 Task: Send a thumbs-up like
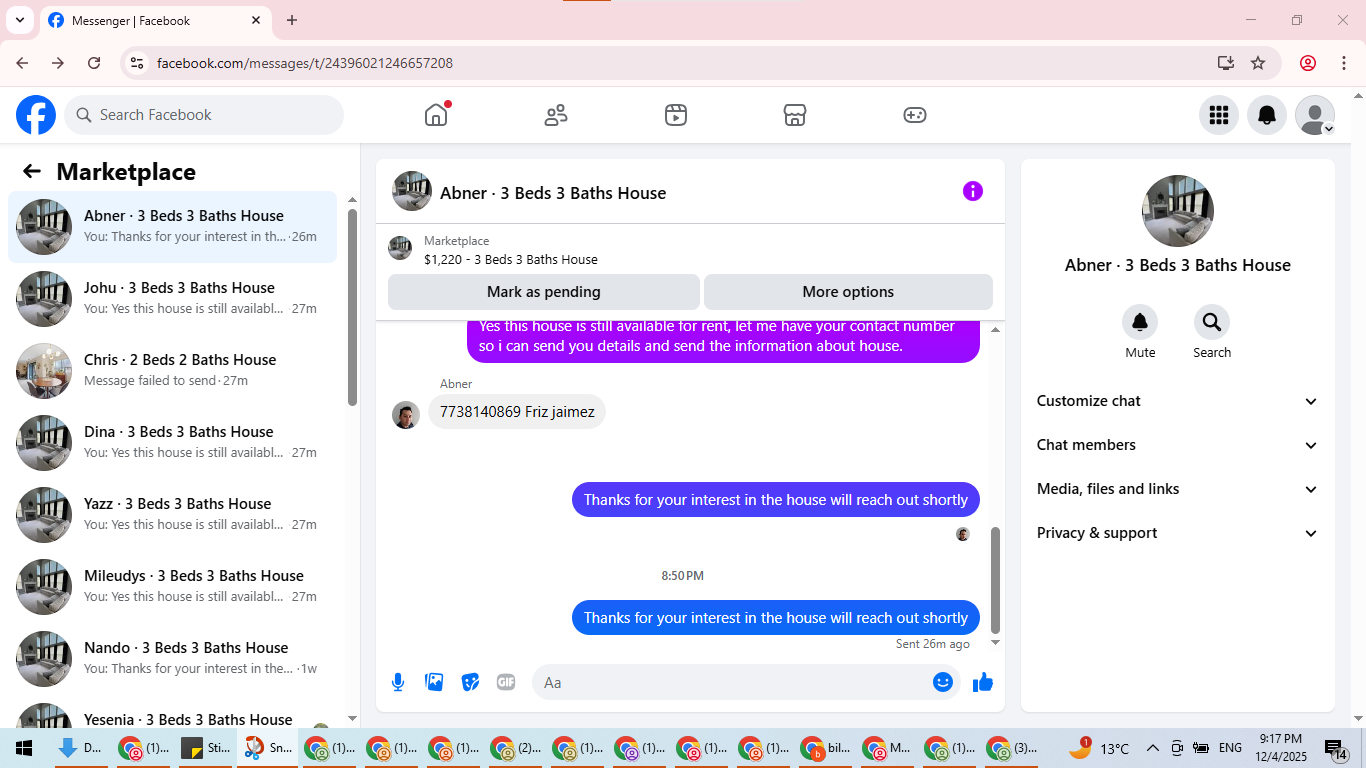coord(983,682)
